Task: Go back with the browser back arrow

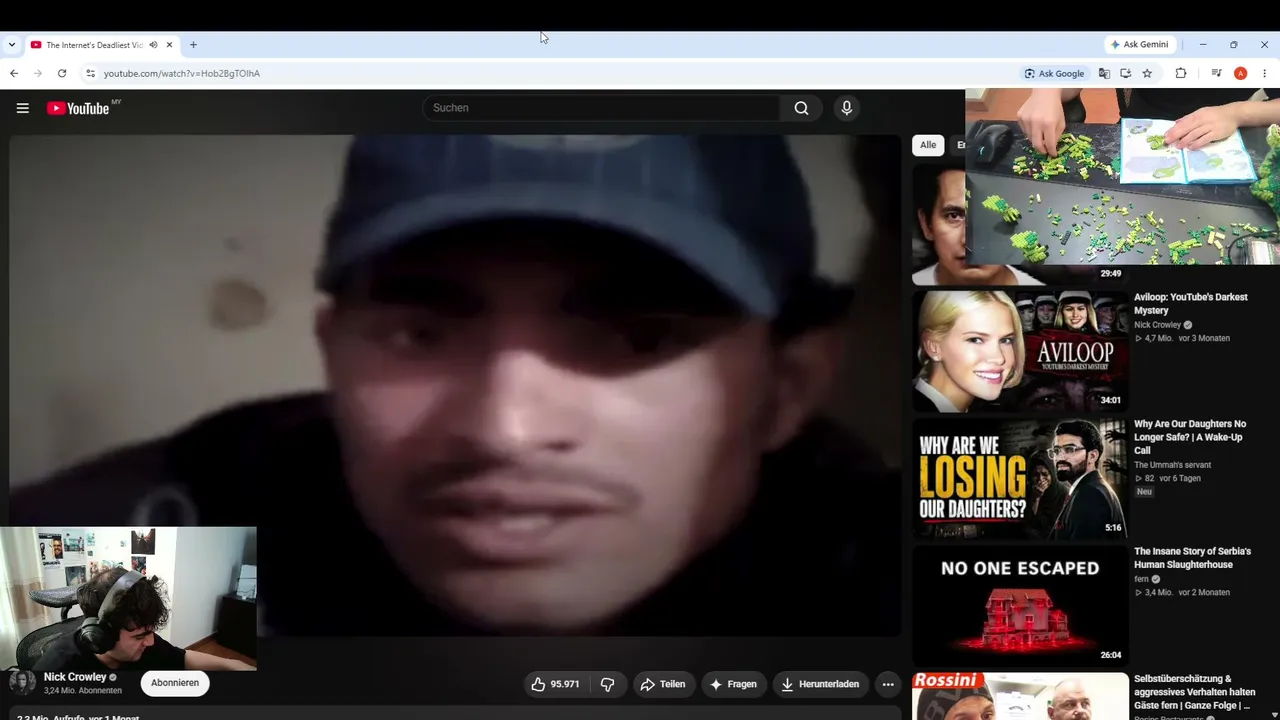Action: click(x=14, y=73)
